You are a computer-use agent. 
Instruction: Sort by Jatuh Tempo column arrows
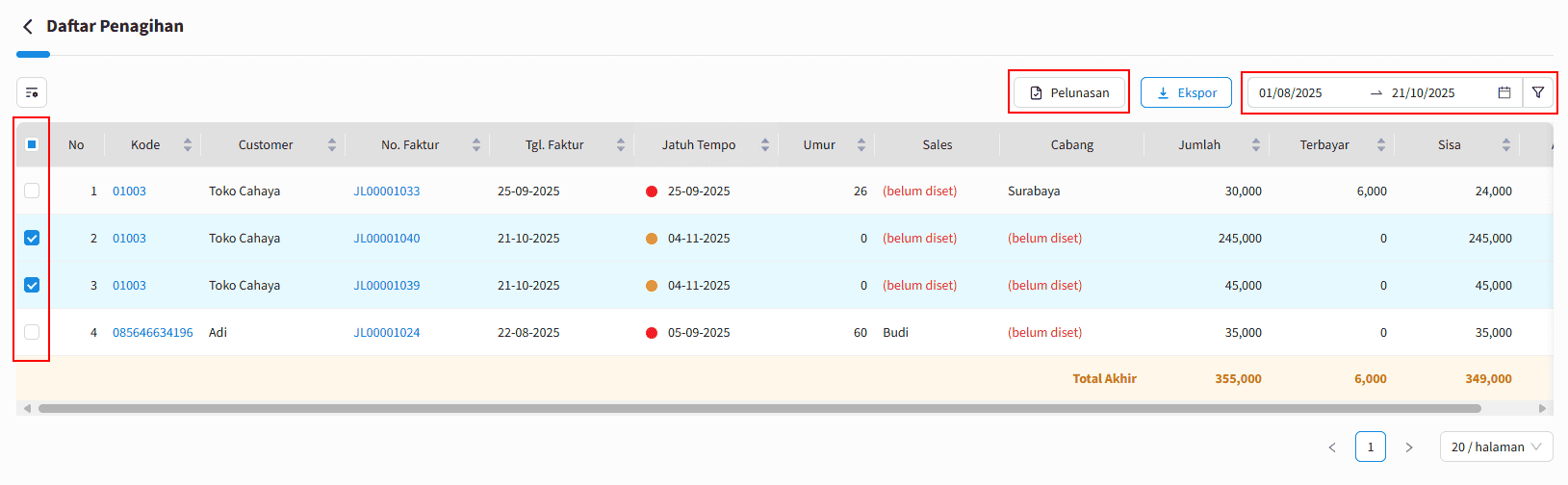pyautogui.click(x=765, y=145)
